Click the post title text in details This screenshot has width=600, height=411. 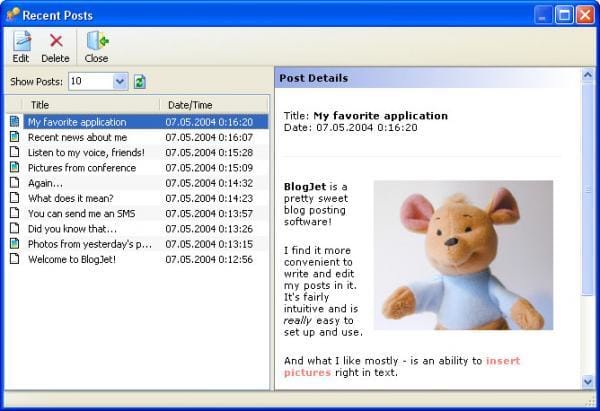coord(380,116)
